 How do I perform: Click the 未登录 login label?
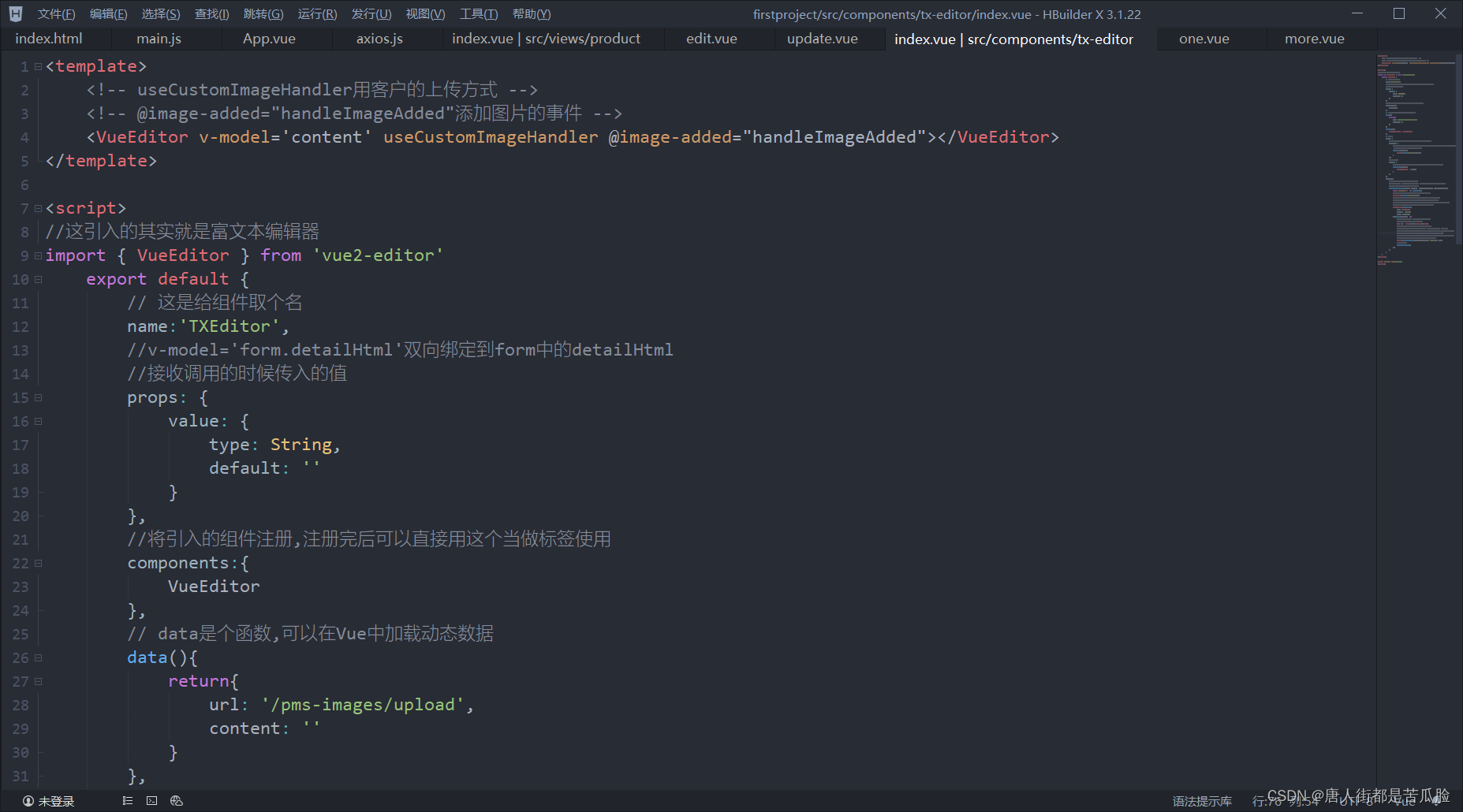56,801
